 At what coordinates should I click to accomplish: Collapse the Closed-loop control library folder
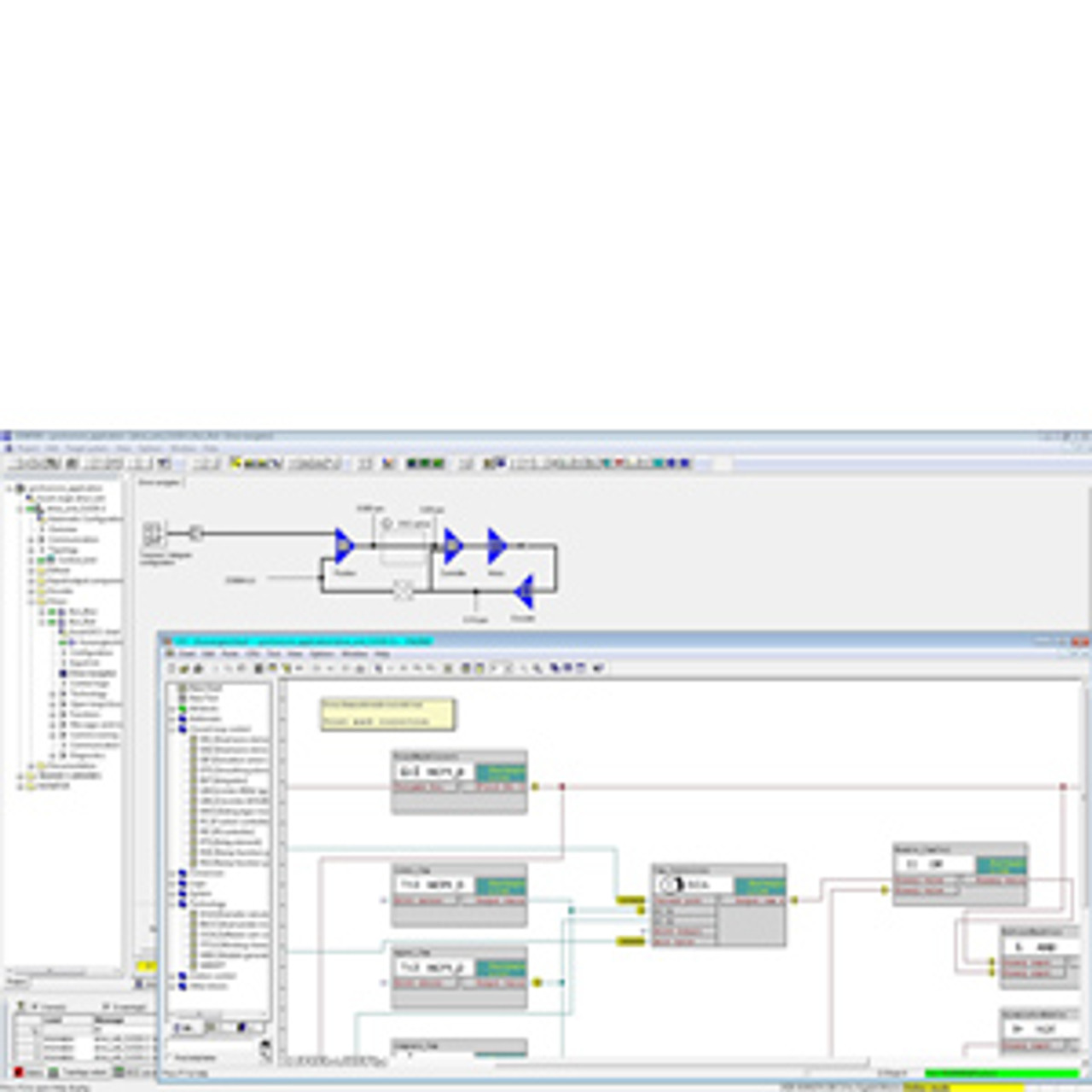click(171, 729)
